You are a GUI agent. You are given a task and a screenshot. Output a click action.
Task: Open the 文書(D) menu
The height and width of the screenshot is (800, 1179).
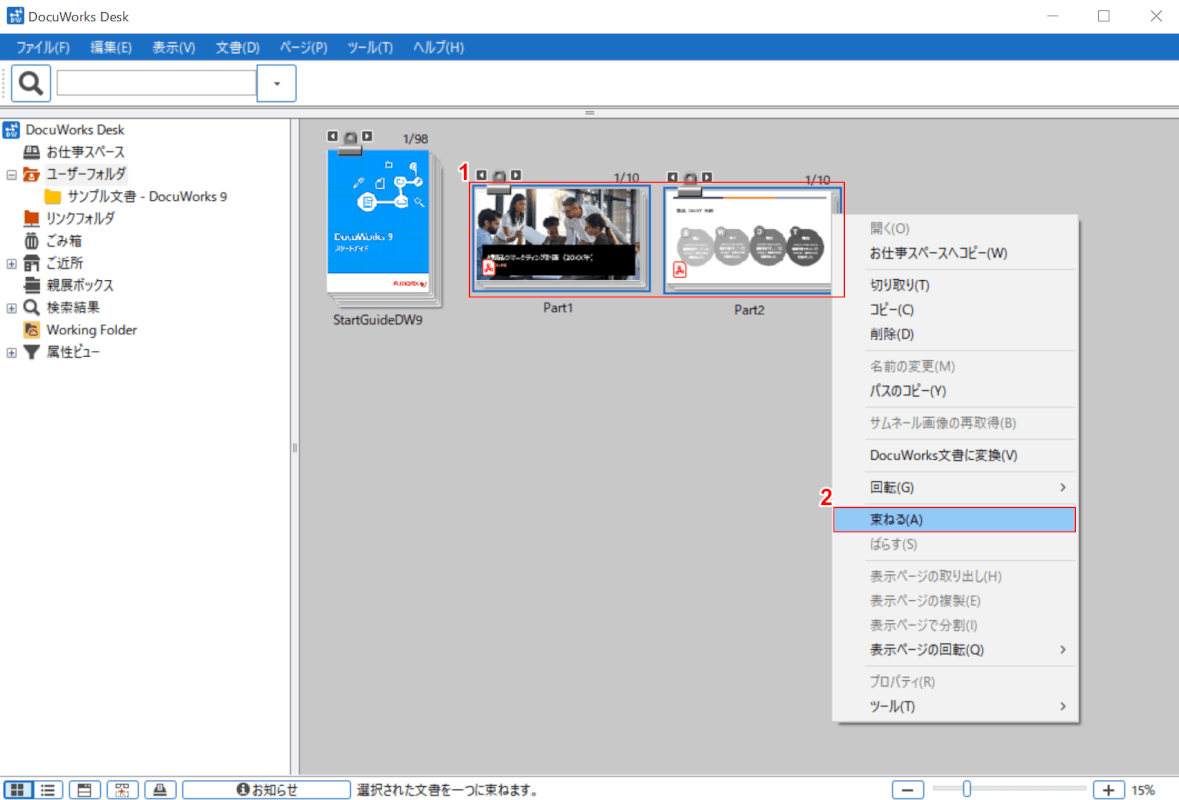[x=237, y=47]
